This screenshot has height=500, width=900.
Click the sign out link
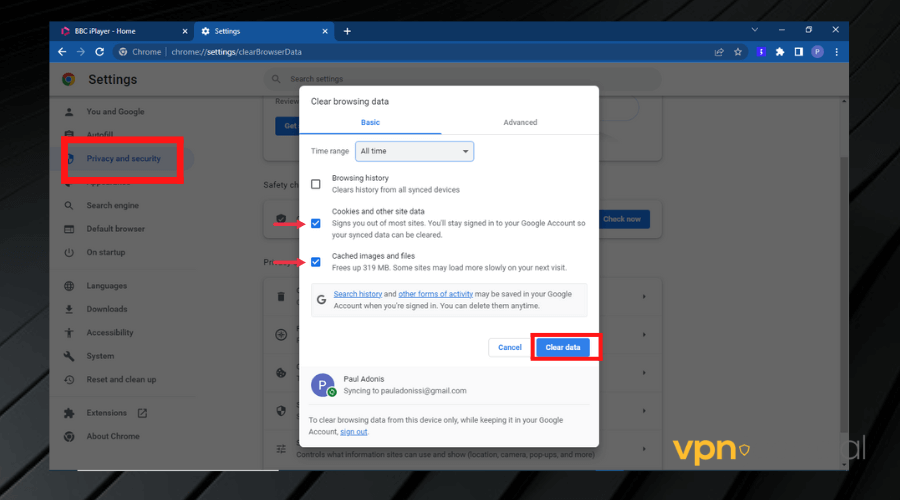353,432
